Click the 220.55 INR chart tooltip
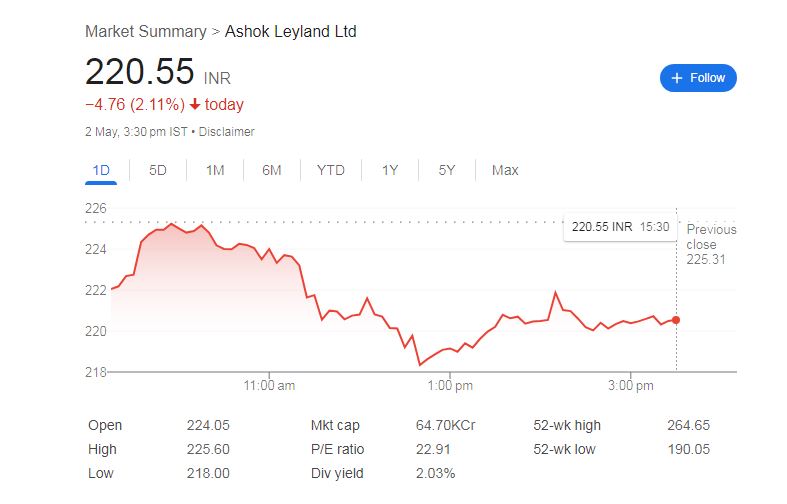 point(619,227)
